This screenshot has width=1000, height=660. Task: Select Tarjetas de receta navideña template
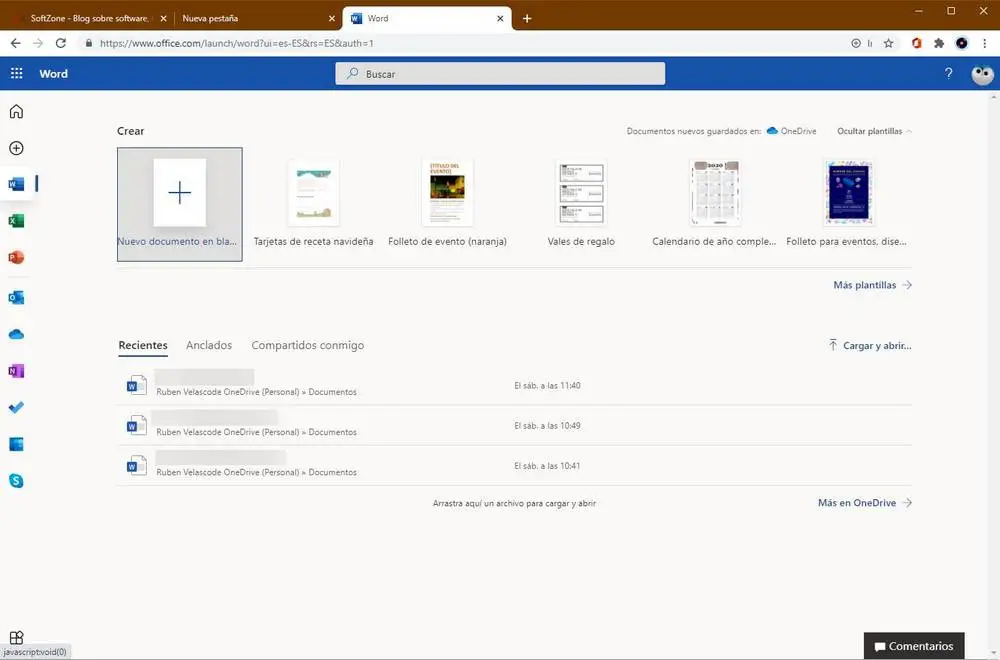pos(313,204)
